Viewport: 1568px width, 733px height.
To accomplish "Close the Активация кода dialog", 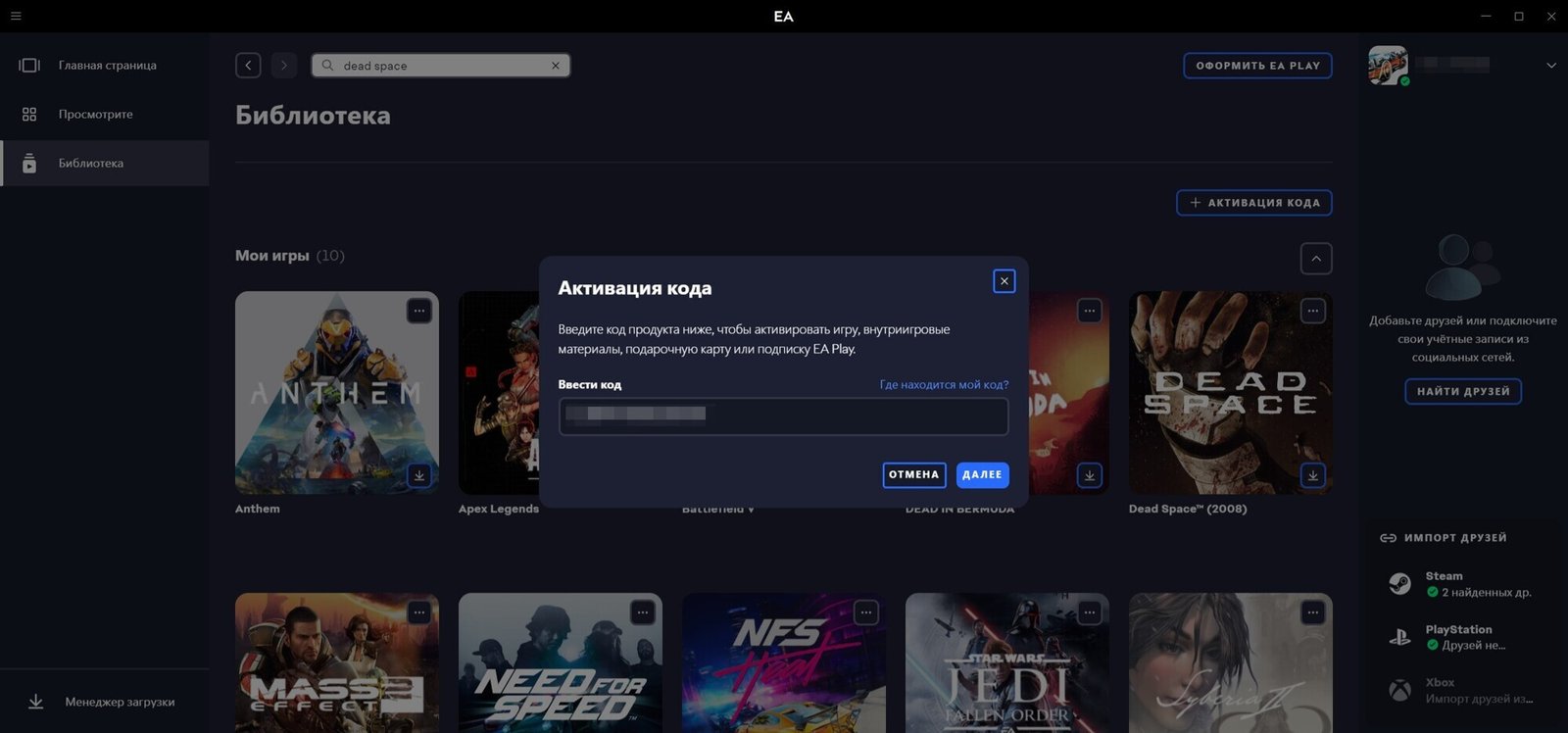I will [x=1004, y=281].
